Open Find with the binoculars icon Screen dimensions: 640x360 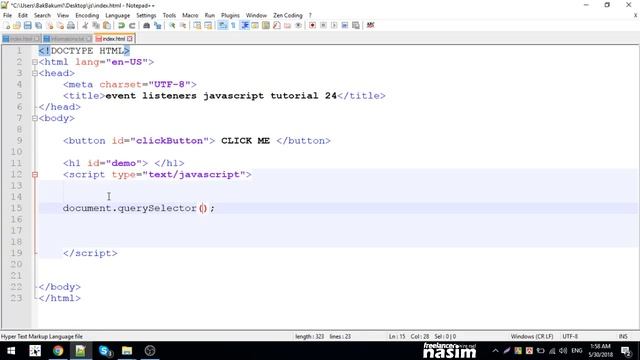click(x=147, y=25)
